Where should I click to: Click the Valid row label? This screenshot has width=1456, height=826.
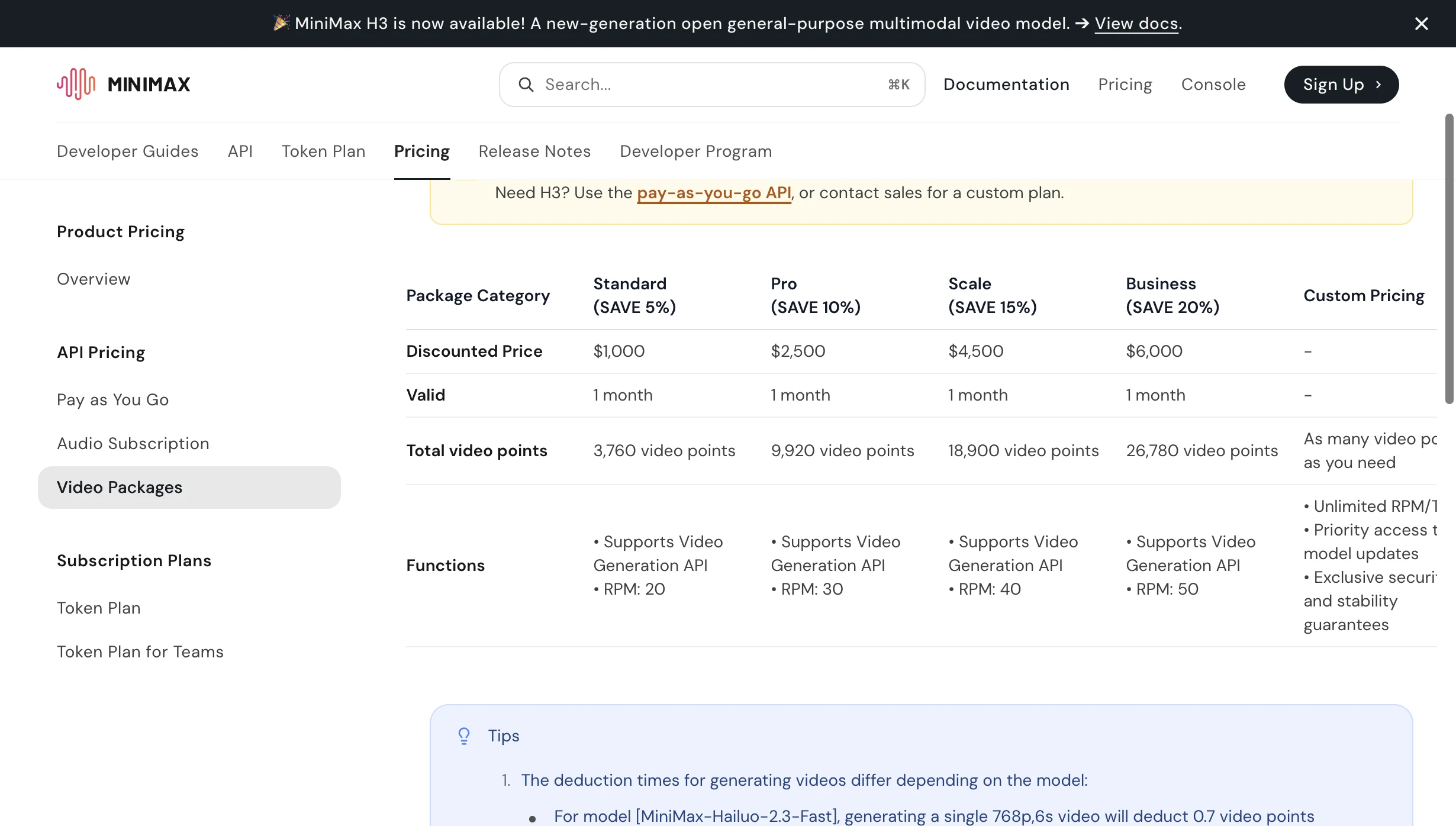pos(426,395)
